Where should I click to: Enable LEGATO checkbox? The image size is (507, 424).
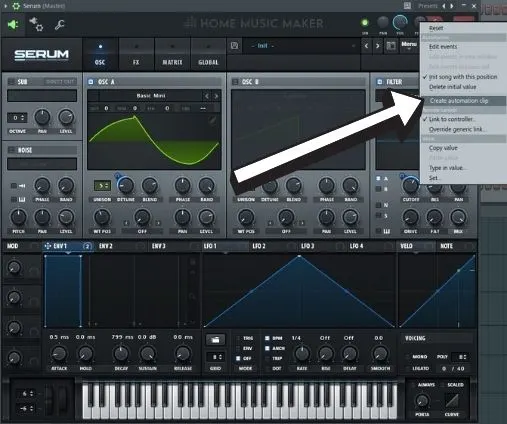tap(407, 368)
